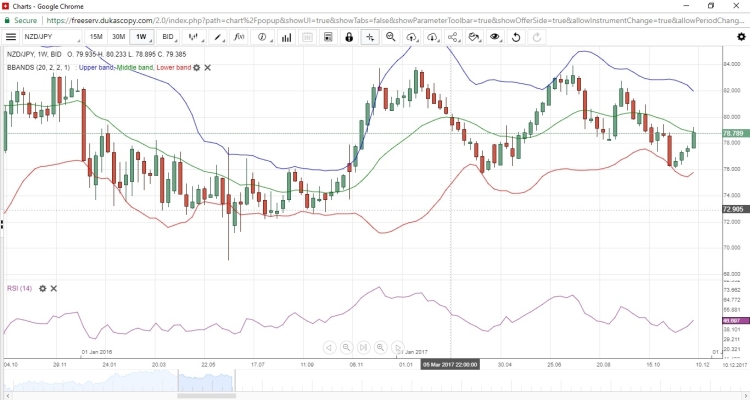Toggle the chart lock icon

click(349, 37)
